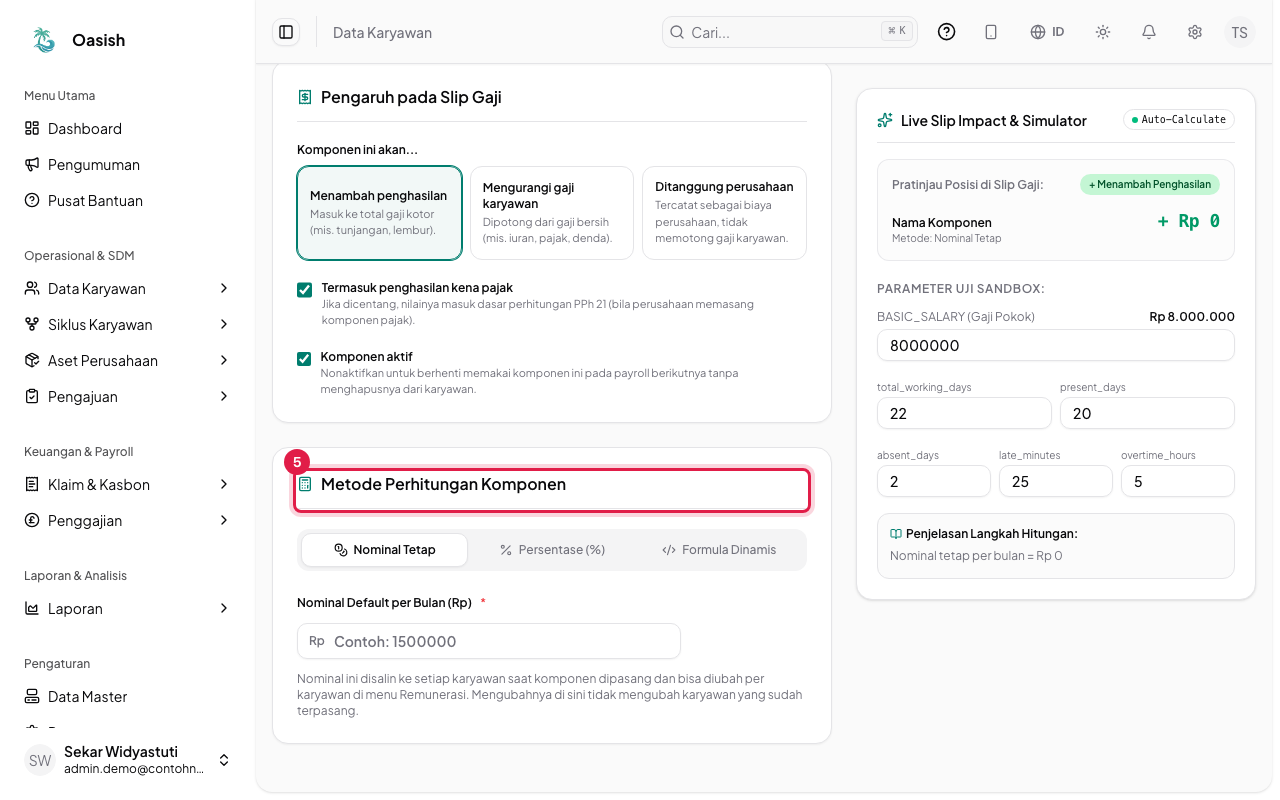The image size is (1280, 800).
Task: Open the Sekar Widyastuti account switcher
Action: click(127, 760)
